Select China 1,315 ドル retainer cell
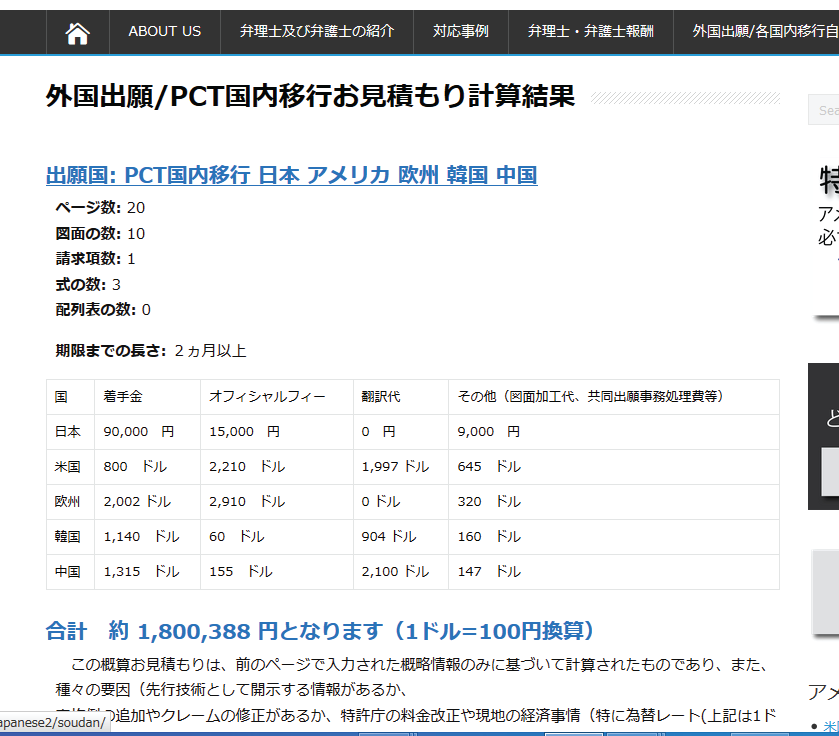 coord(147,572)
